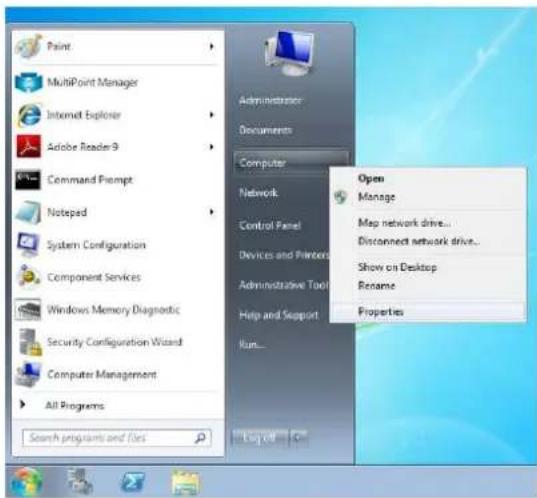Screen dimensions: 537x498
Task: Click the shield icon beside Manage
Action: (x=341, y=197)
